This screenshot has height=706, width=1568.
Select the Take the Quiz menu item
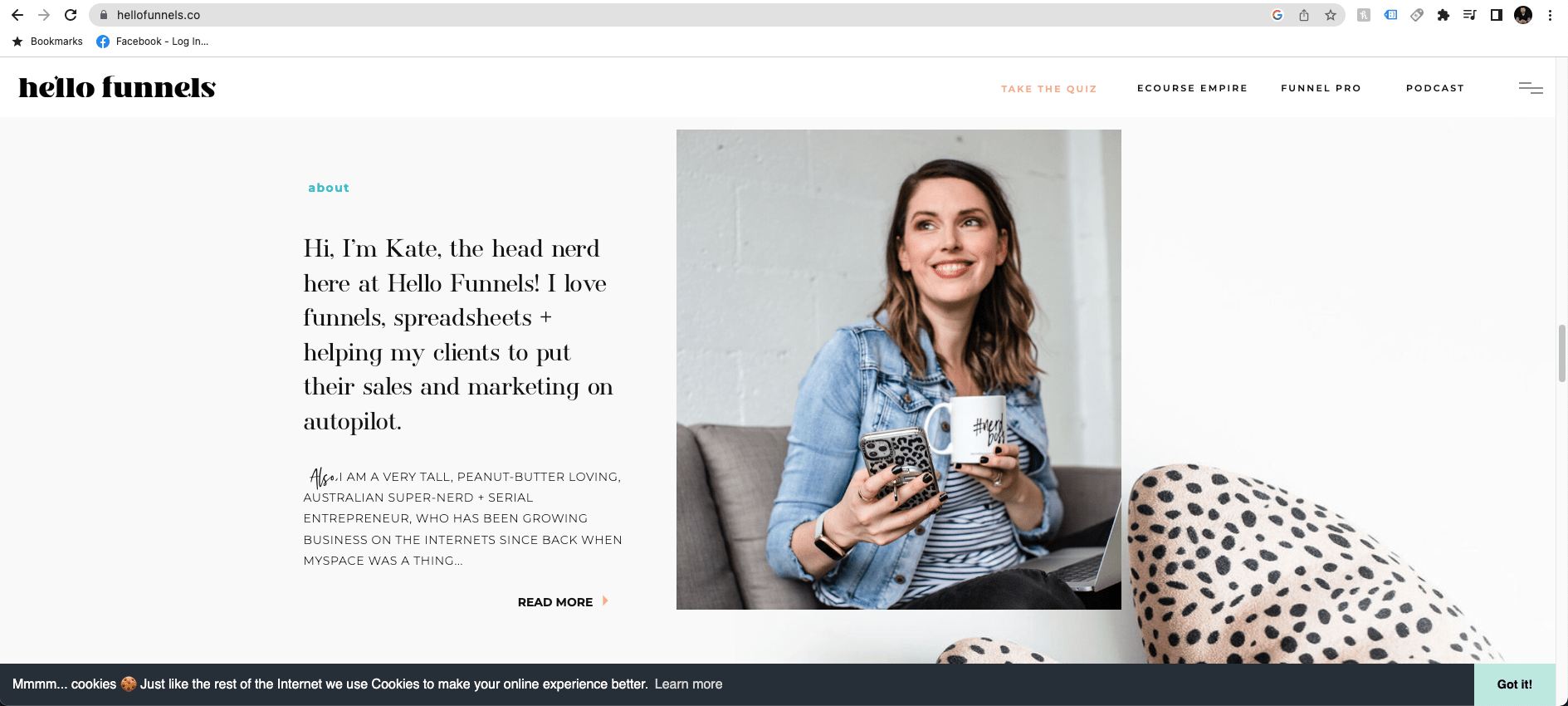1048,89
